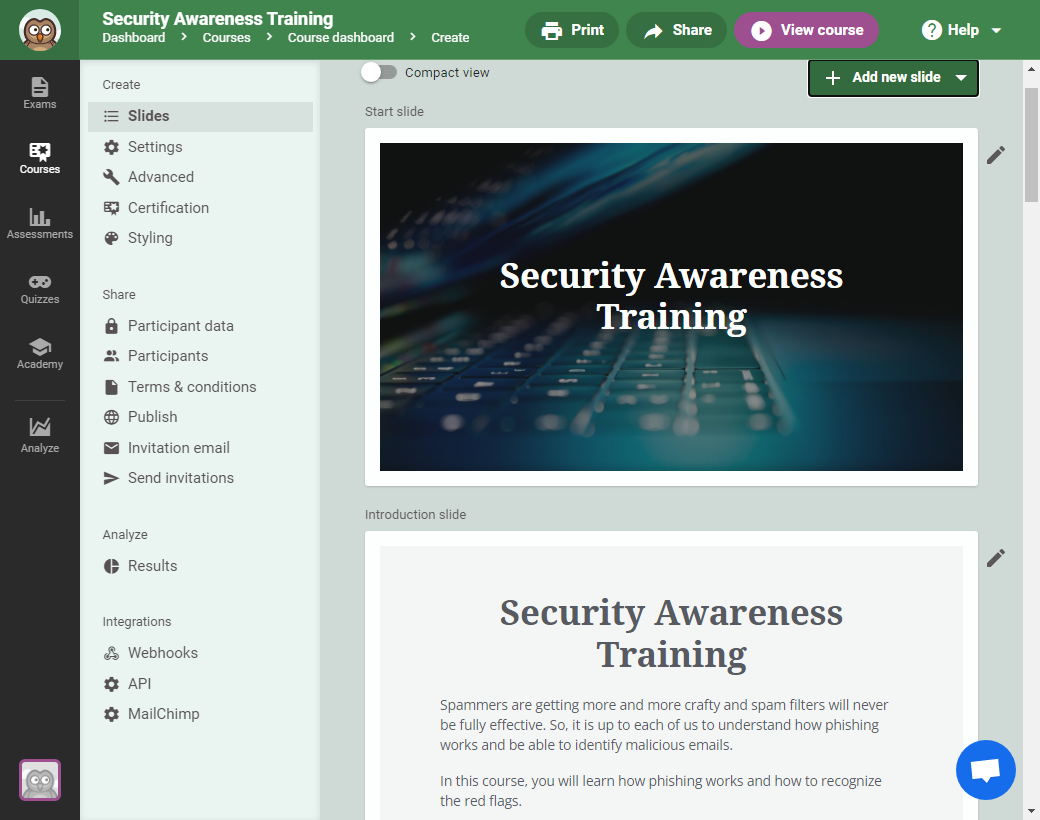Click the owl logo in the top corner
1040x820 pixels.
(x=39, y=29)
